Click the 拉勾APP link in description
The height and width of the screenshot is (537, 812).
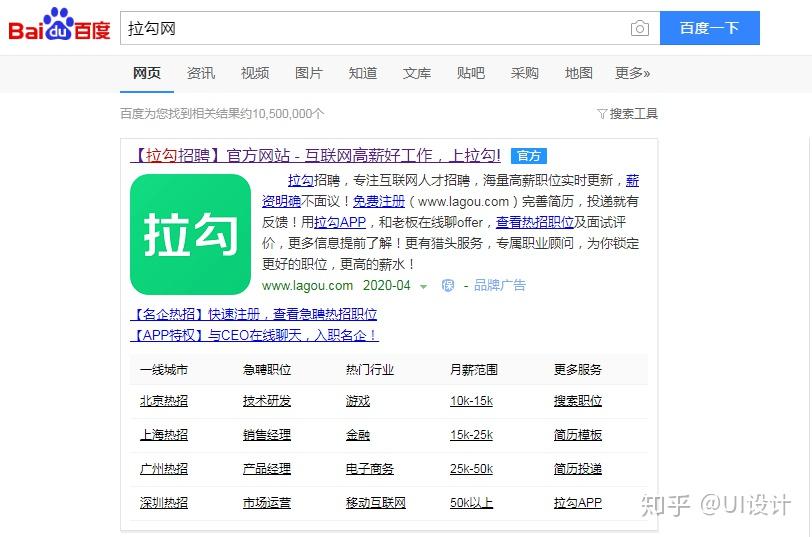point(340,223)
